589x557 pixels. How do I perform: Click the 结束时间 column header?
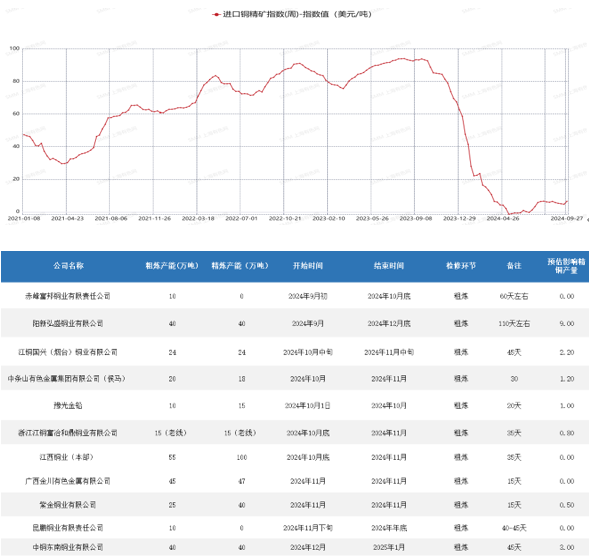(x=389, y=266)
